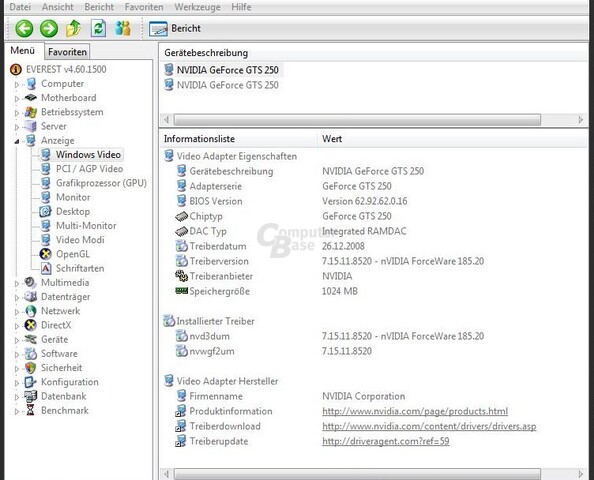The height and width of the screenshot is (480, 594).
Task: Click the Speichergröße 1024 MB row
Action: click(267, 291)
